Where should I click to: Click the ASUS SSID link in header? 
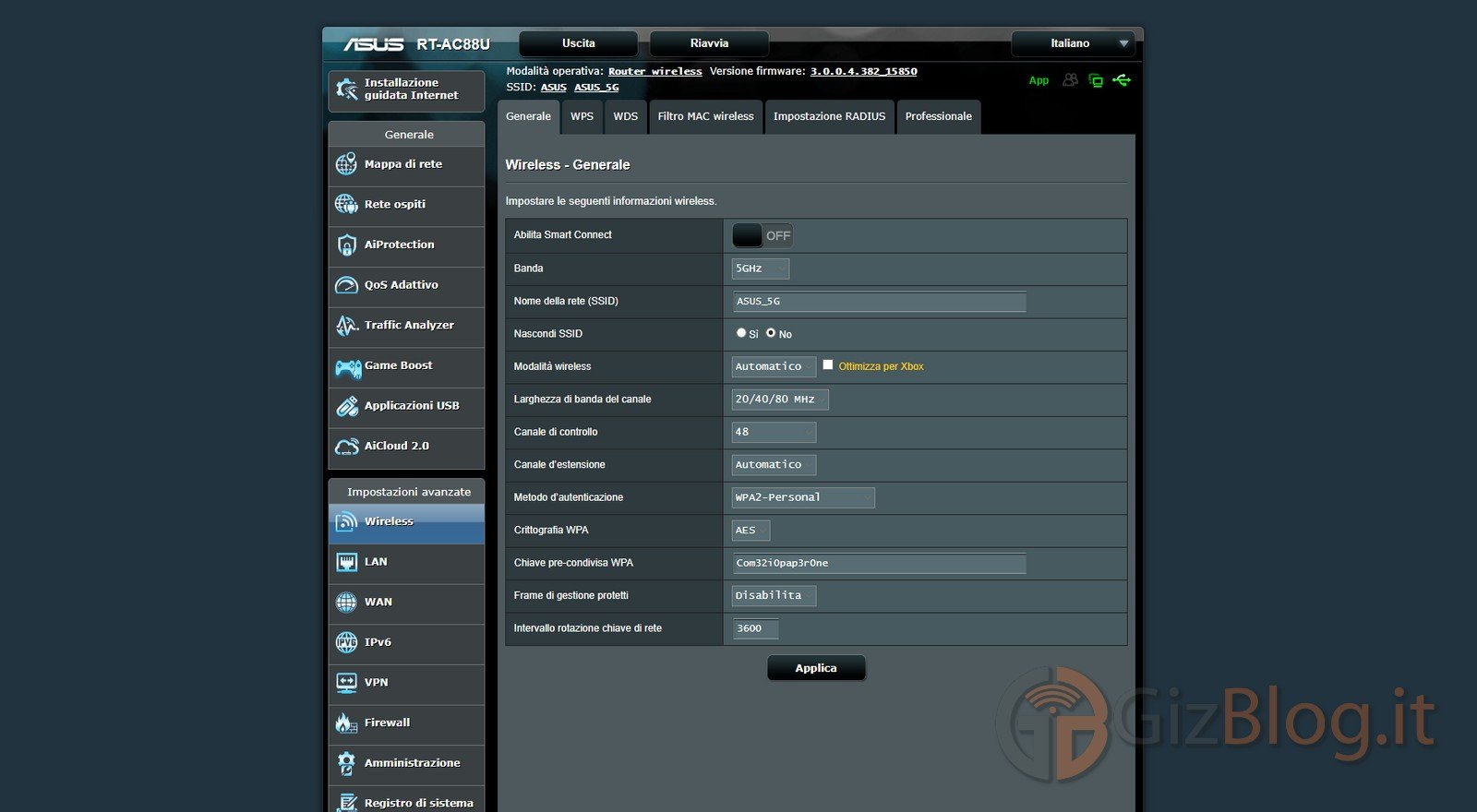(554, 87)
